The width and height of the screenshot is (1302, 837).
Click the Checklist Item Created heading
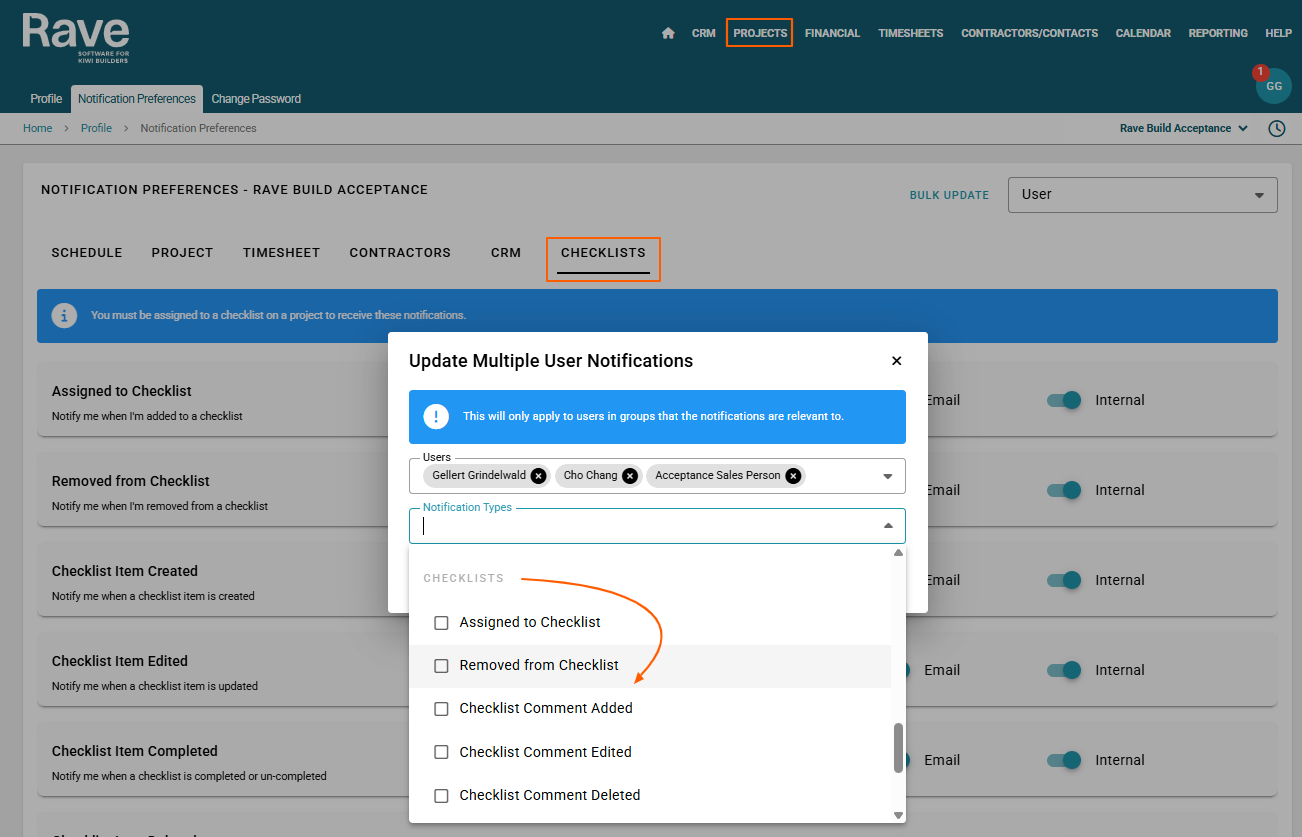pyautogui.click(x=125, y=571)
